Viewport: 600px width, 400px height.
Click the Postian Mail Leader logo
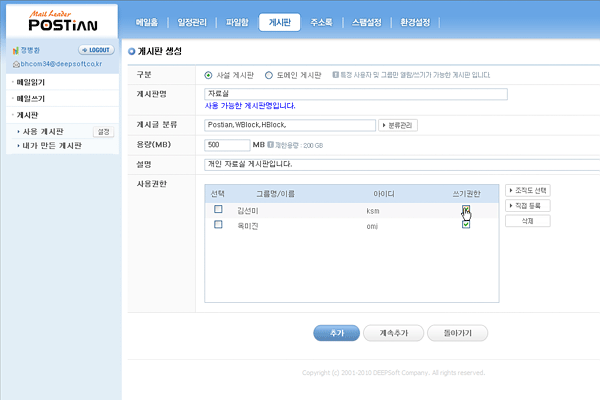(62, 21)
